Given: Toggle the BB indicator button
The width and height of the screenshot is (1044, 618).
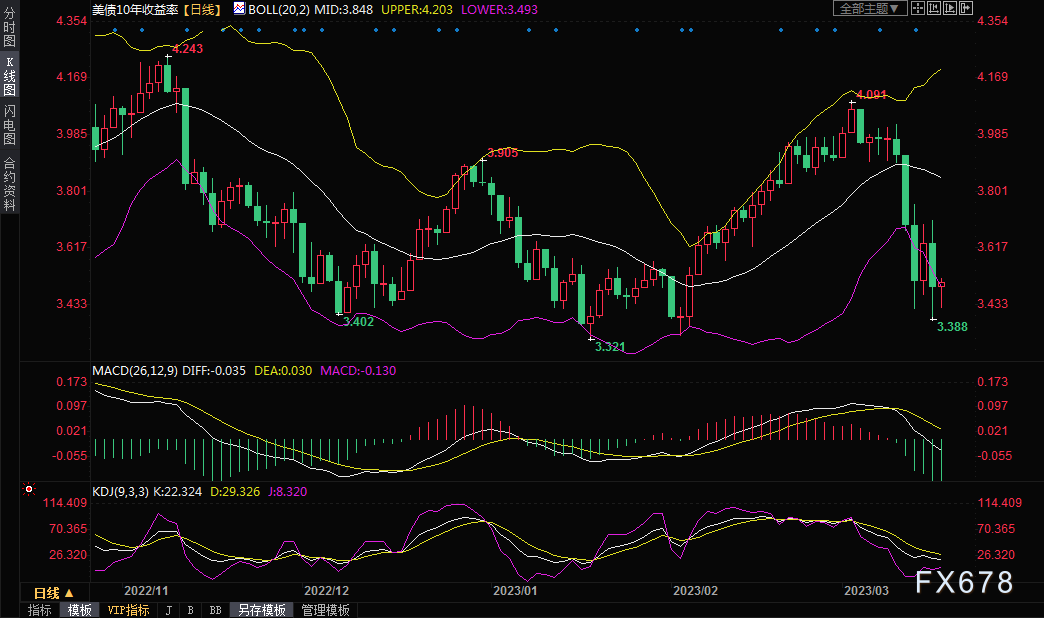Looking at the screenshot, I should point(215,610).
